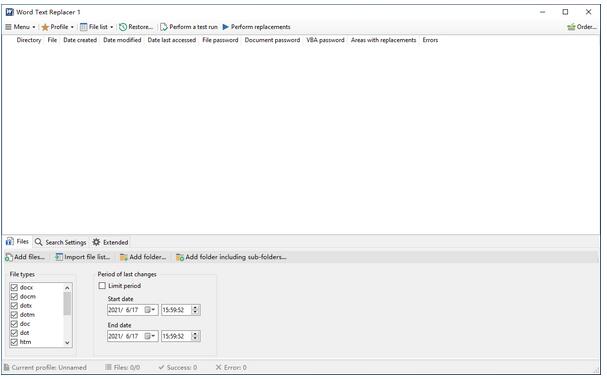This screenshot has height=380, width=607.
Task: Click Perform a test run button
Action: pyautogui.click(x=189, y=27)
